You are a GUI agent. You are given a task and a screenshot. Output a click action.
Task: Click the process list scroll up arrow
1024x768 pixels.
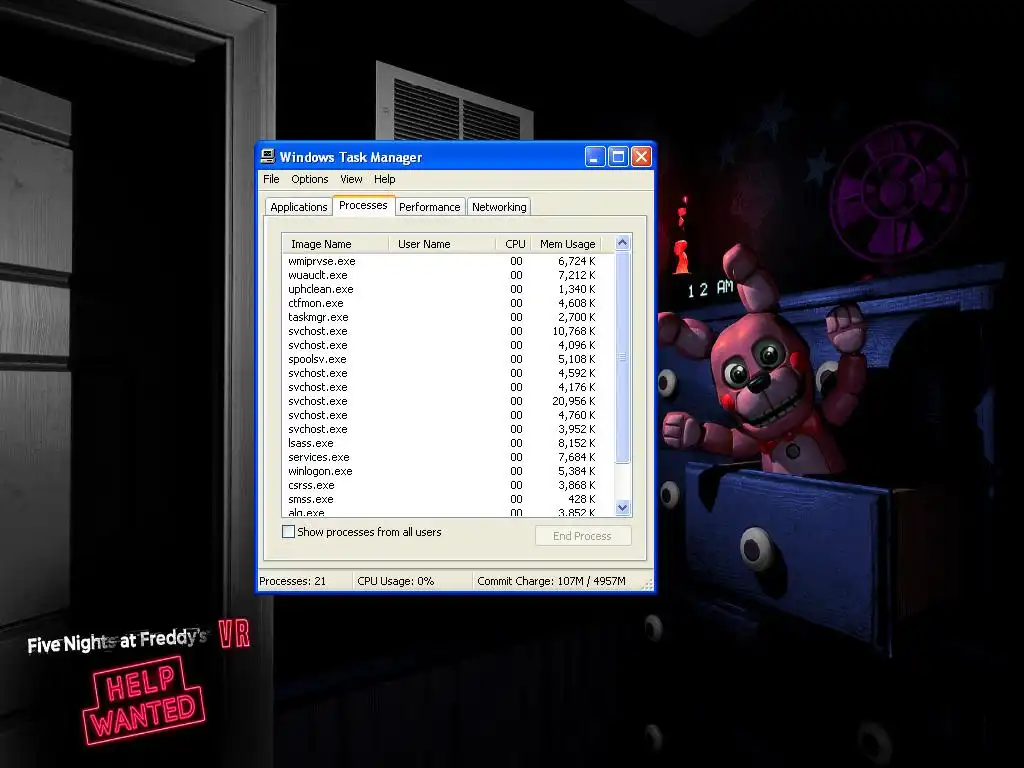tap(622, 243)
